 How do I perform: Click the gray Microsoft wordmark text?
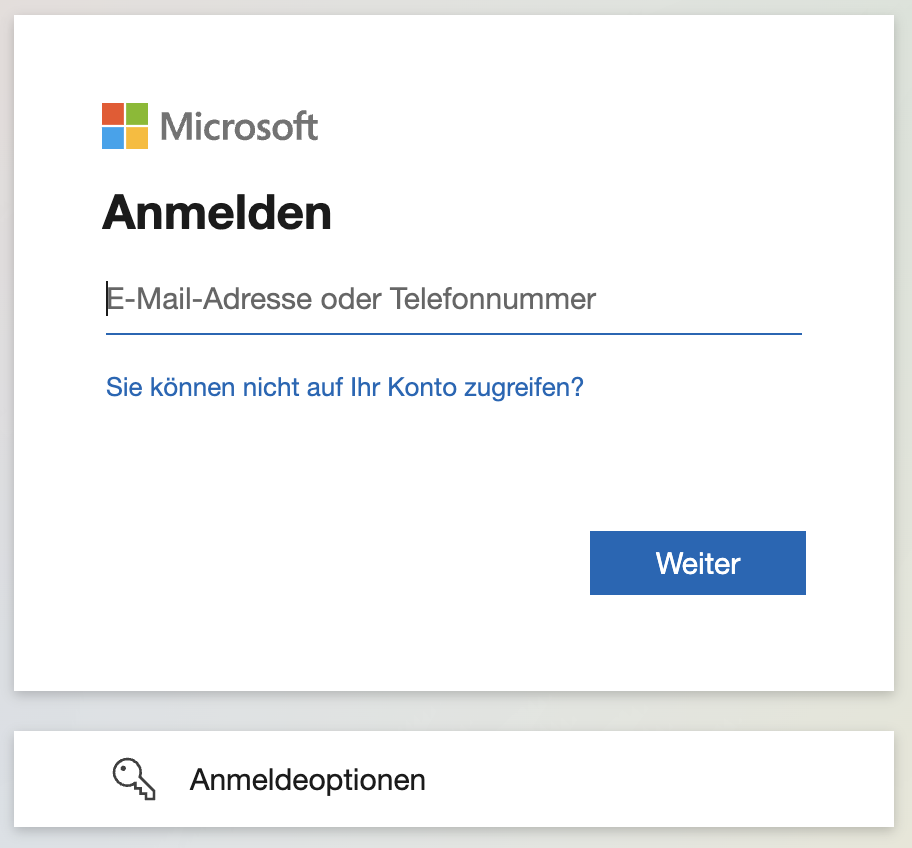pyautogui.click(x=239, y=126)
